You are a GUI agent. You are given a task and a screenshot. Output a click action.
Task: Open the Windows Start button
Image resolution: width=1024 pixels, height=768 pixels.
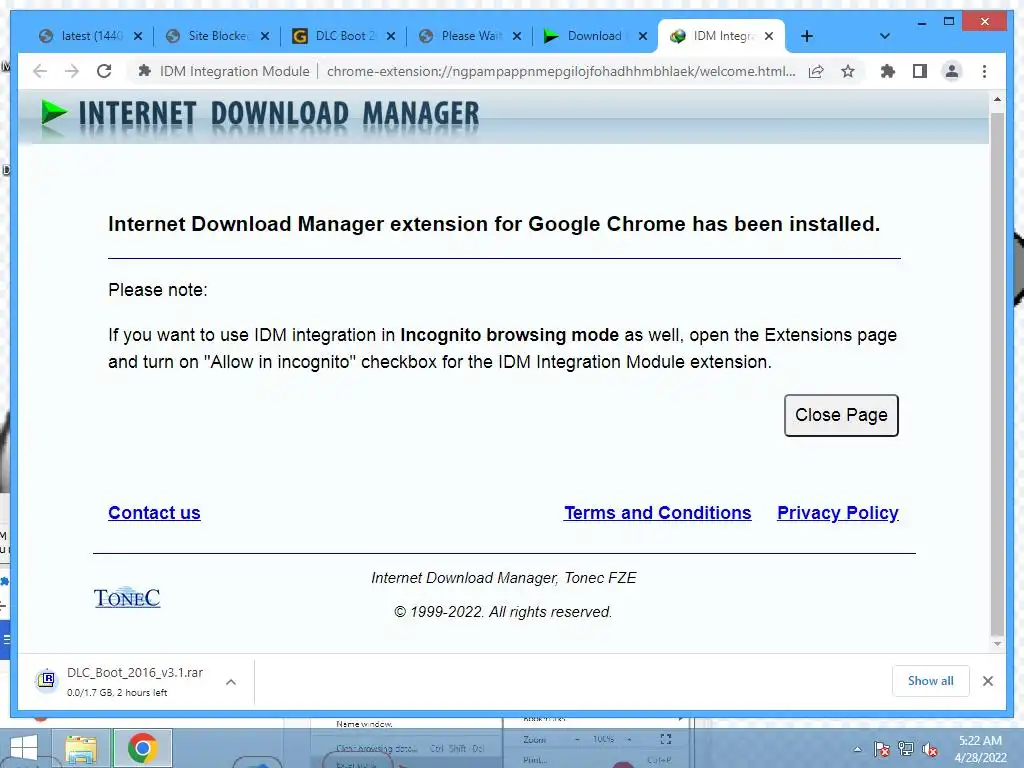coord(24,748)
